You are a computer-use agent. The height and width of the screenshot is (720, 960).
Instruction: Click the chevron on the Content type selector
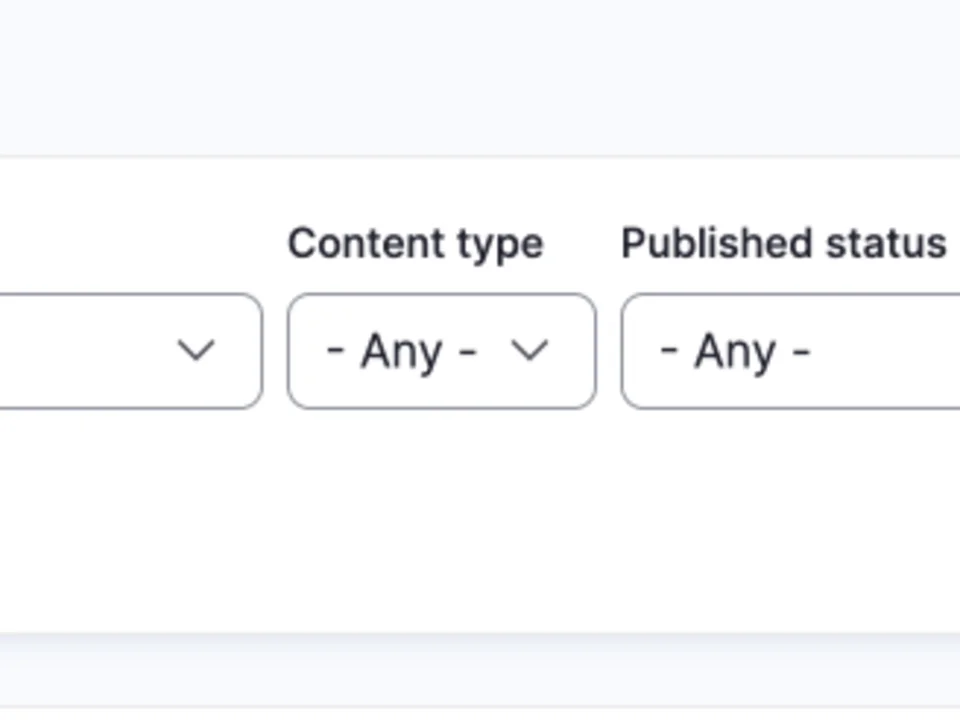tap(530, 350)
